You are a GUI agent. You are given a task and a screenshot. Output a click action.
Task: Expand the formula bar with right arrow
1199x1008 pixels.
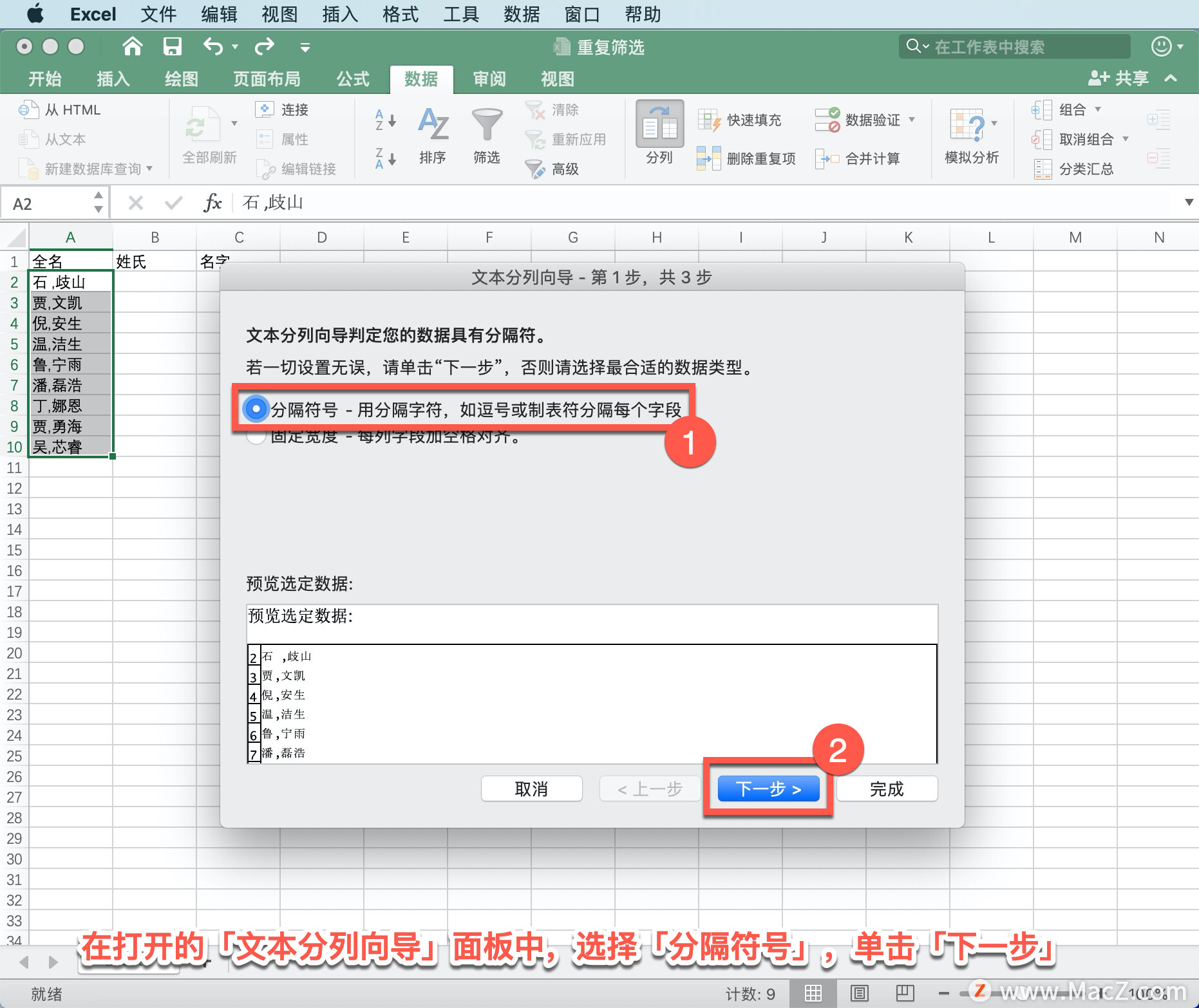[x=1189, y=203]
